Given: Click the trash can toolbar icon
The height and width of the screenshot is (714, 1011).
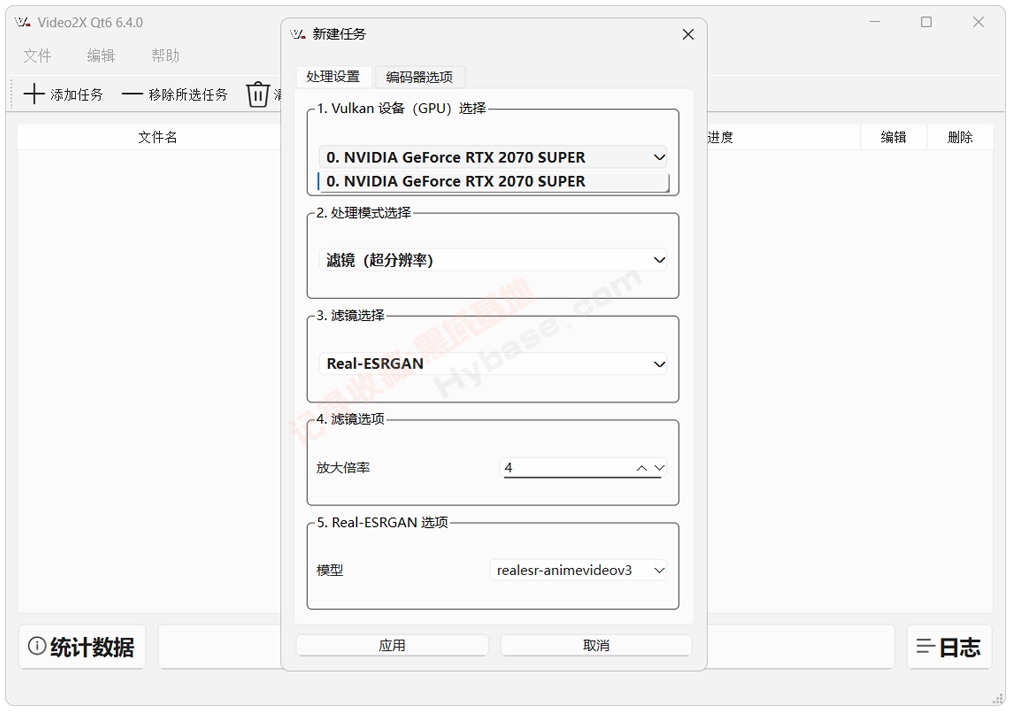Looking at the screenshot, I should [257, 94].
